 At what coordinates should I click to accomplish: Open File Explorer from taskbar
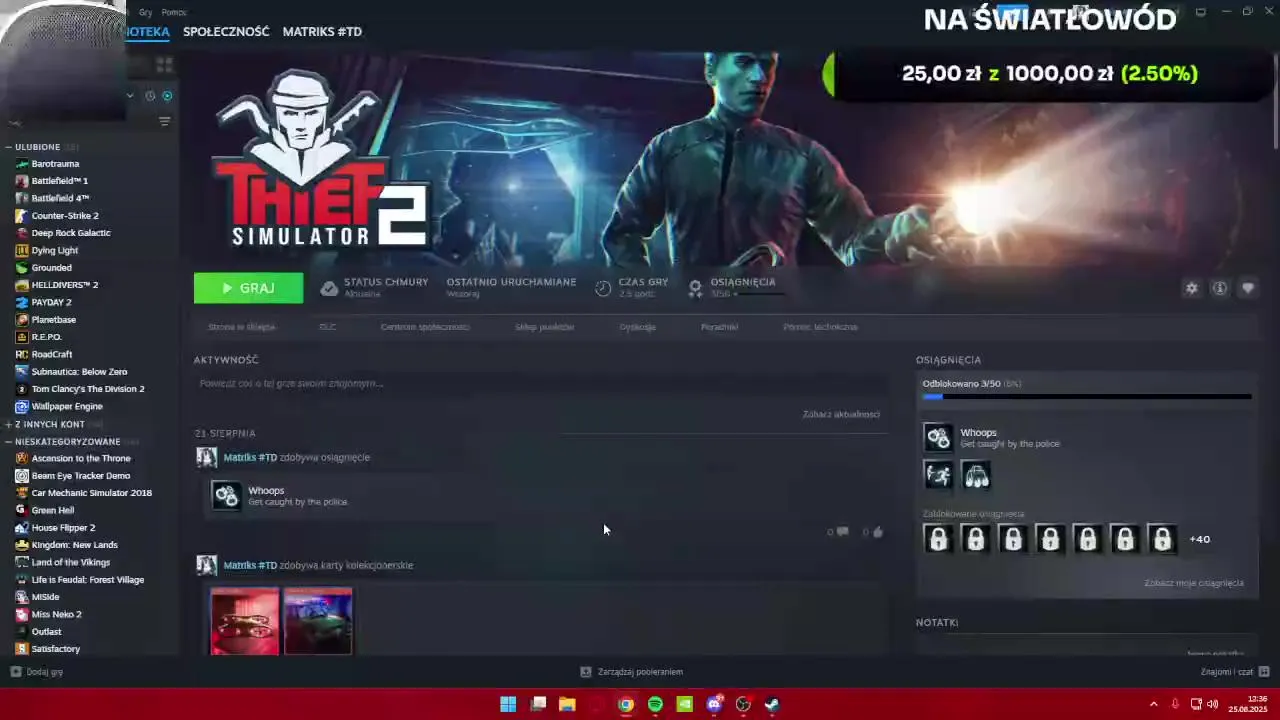(x=567, y=704)
